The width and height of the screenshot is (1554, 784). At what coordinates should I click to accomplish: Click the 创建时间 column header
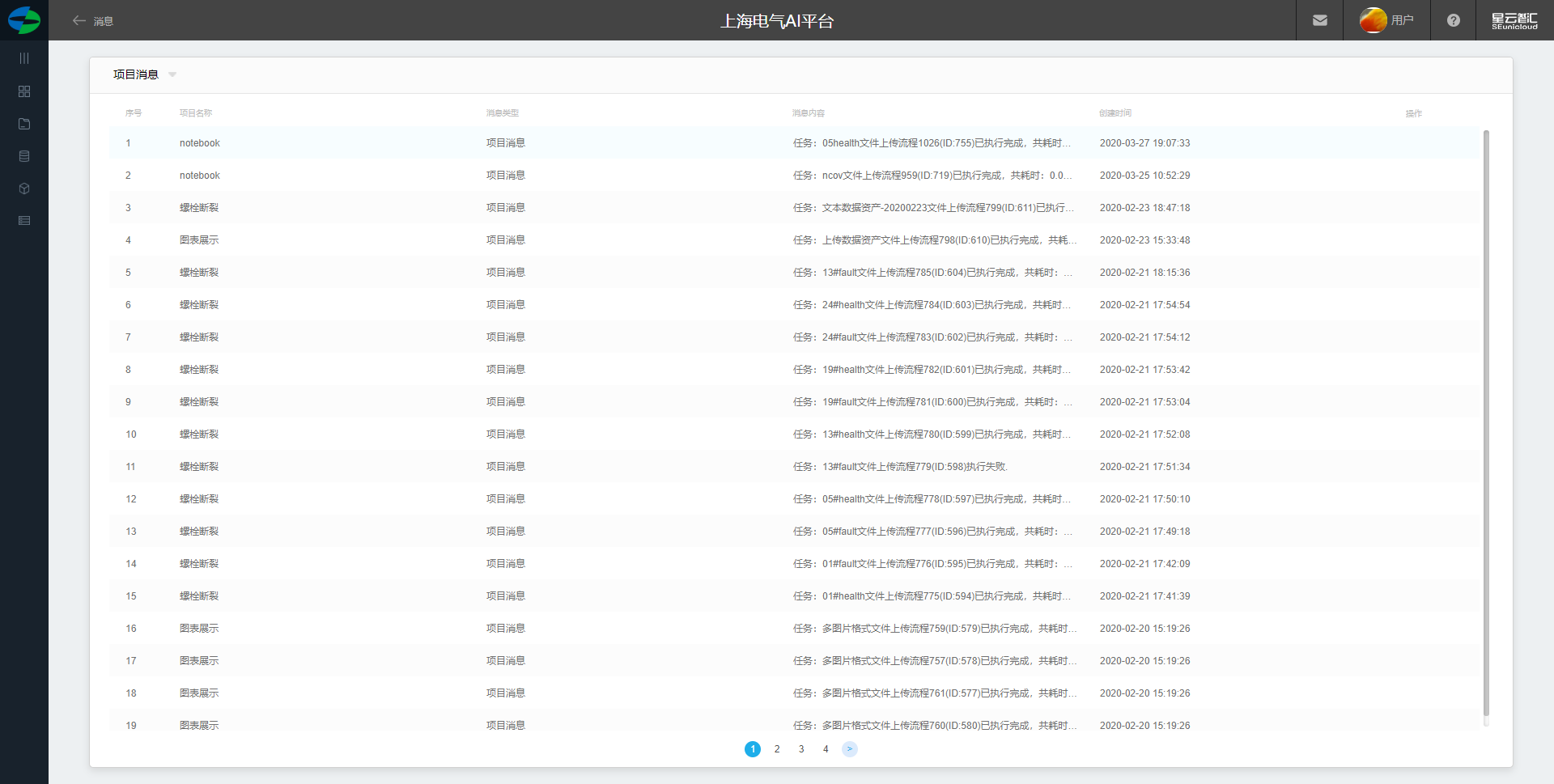click(1115, 113)
